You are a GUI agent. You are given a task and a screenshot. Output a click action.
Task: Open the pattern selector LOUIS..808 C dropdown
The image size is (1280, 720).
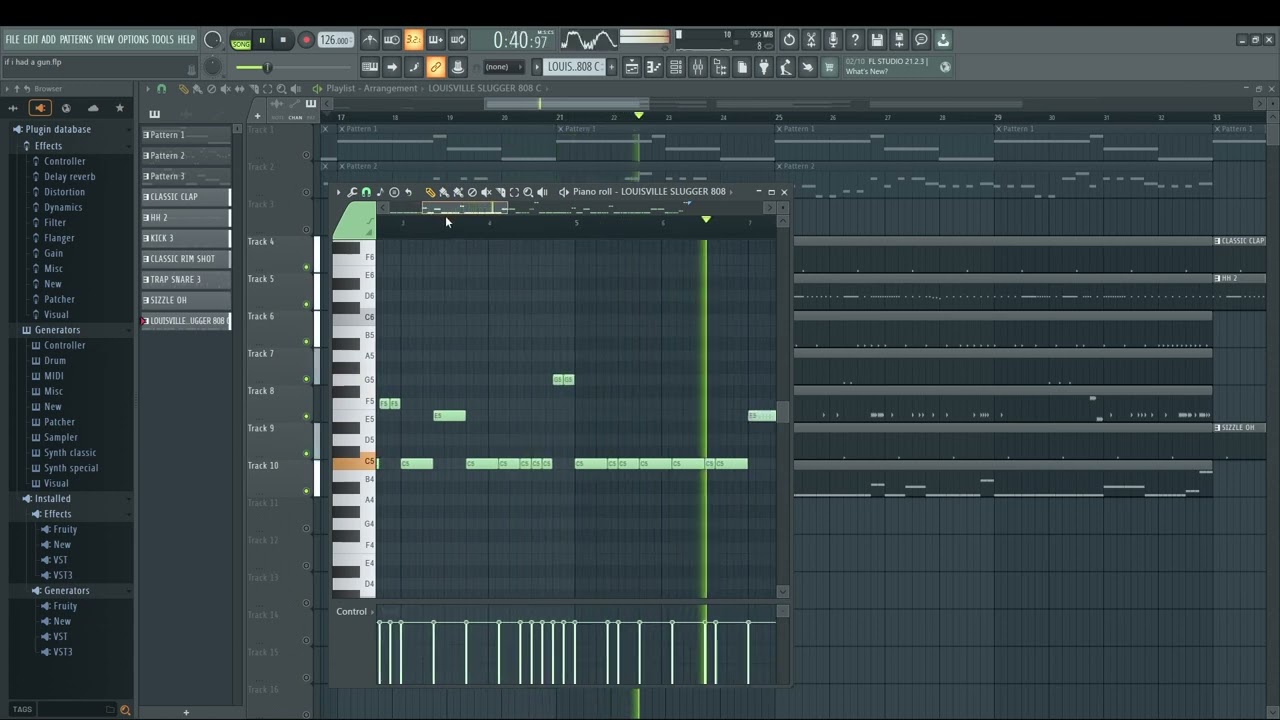point(575,67)
